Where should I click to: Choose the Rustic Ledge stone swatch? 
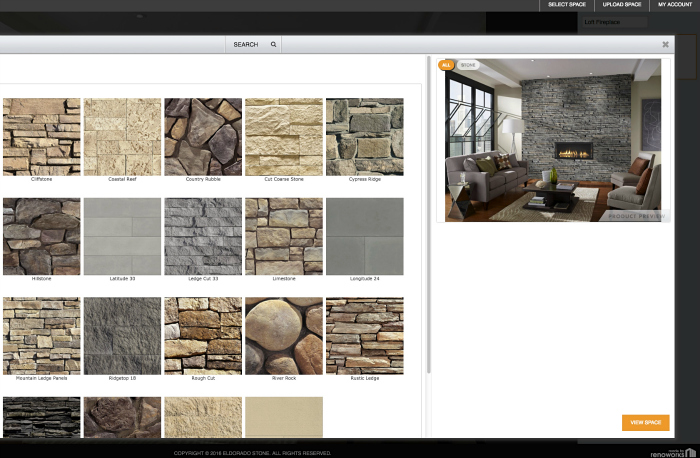[x=365, y=336]
